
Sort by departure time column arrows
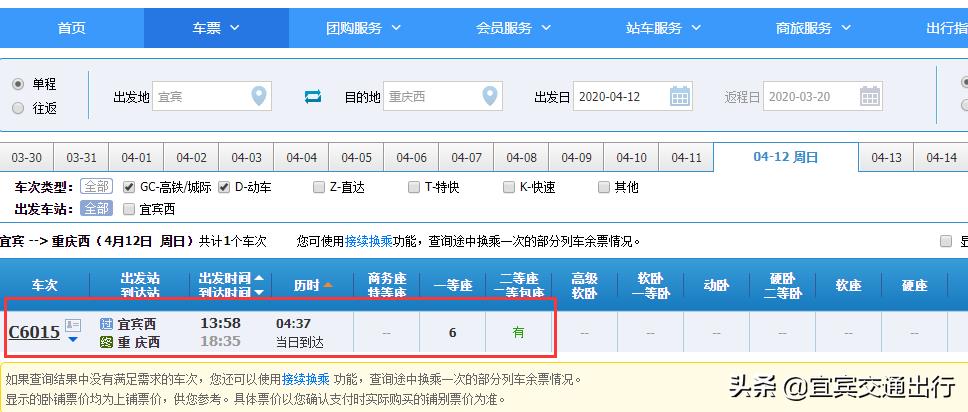tap(259, 285)
